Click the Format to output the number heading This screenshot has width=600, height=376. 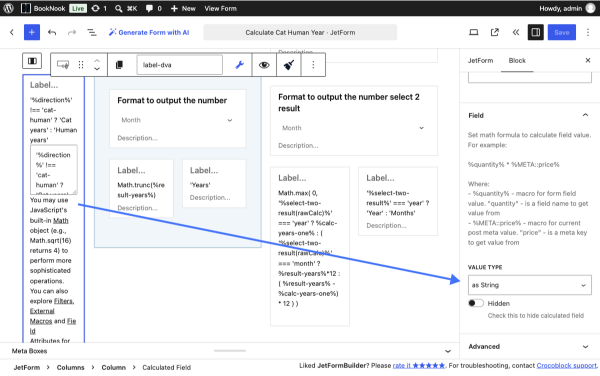(x=172, y=100)
